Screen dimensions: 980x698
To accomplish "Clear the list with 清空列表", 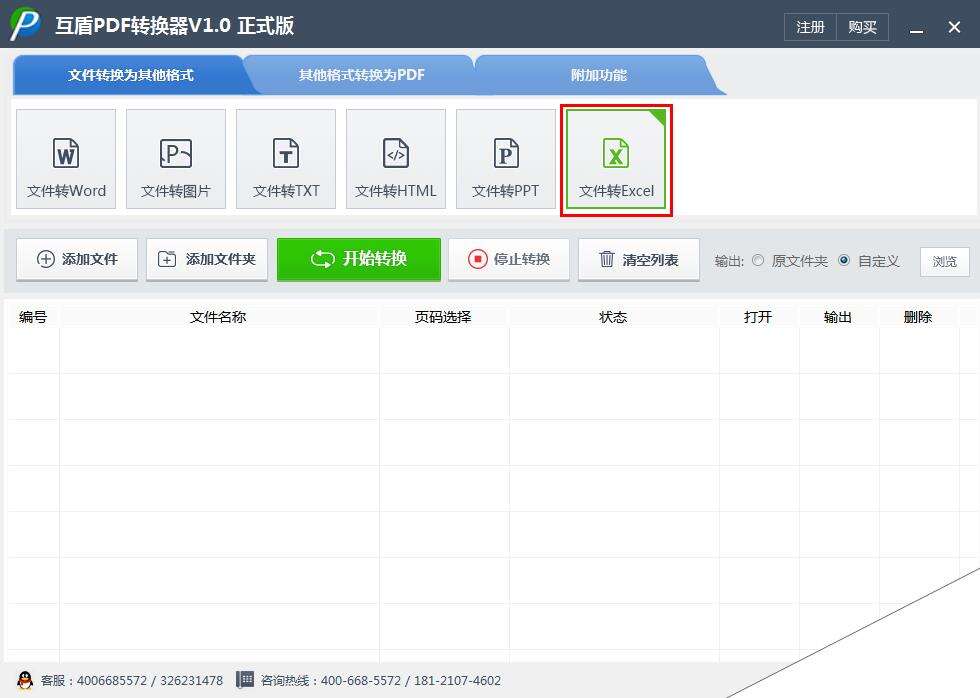I will coord(639,259).
